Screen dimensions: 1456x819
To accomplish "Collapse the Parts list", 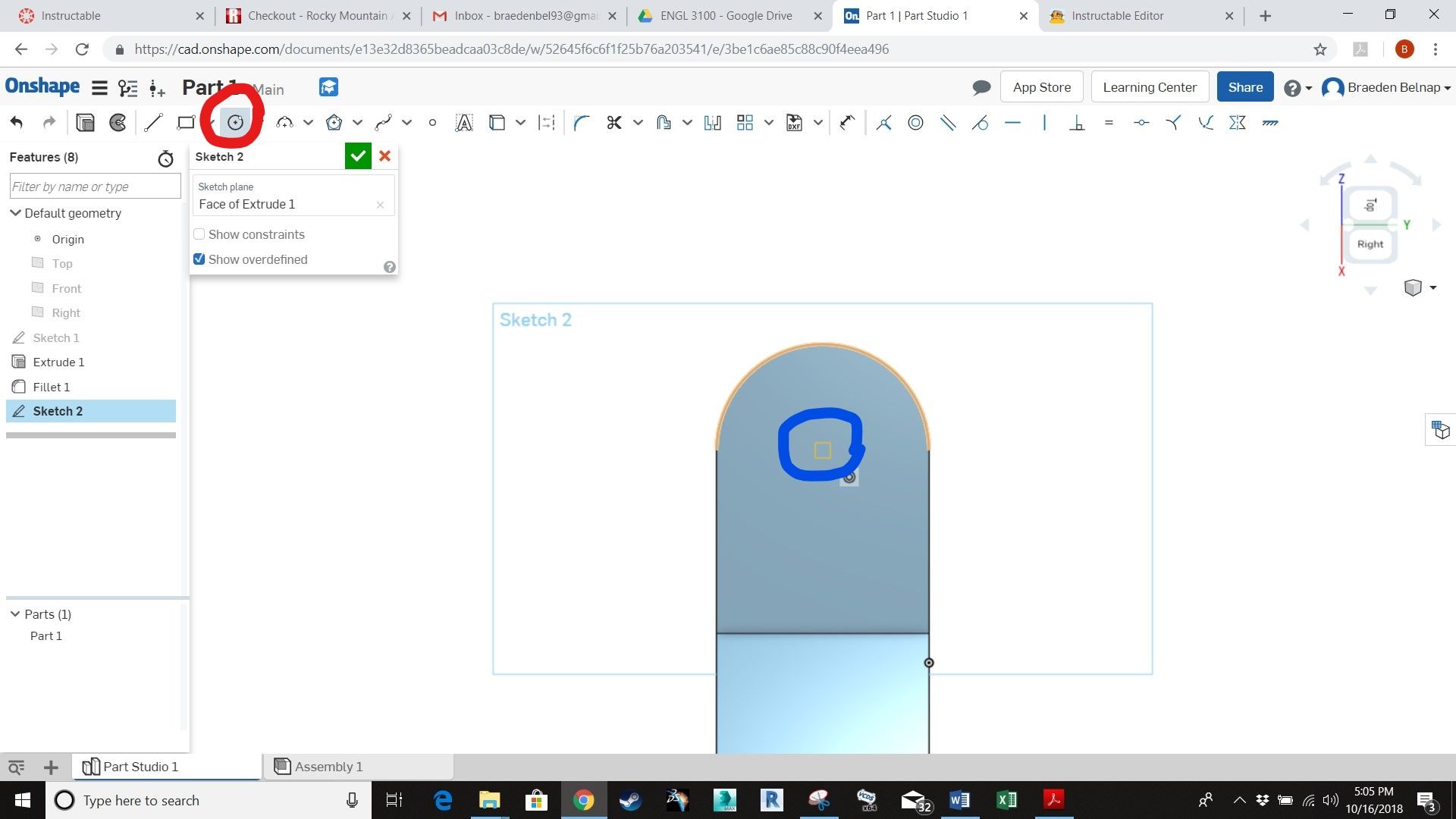I will click(x=15, y=613).
